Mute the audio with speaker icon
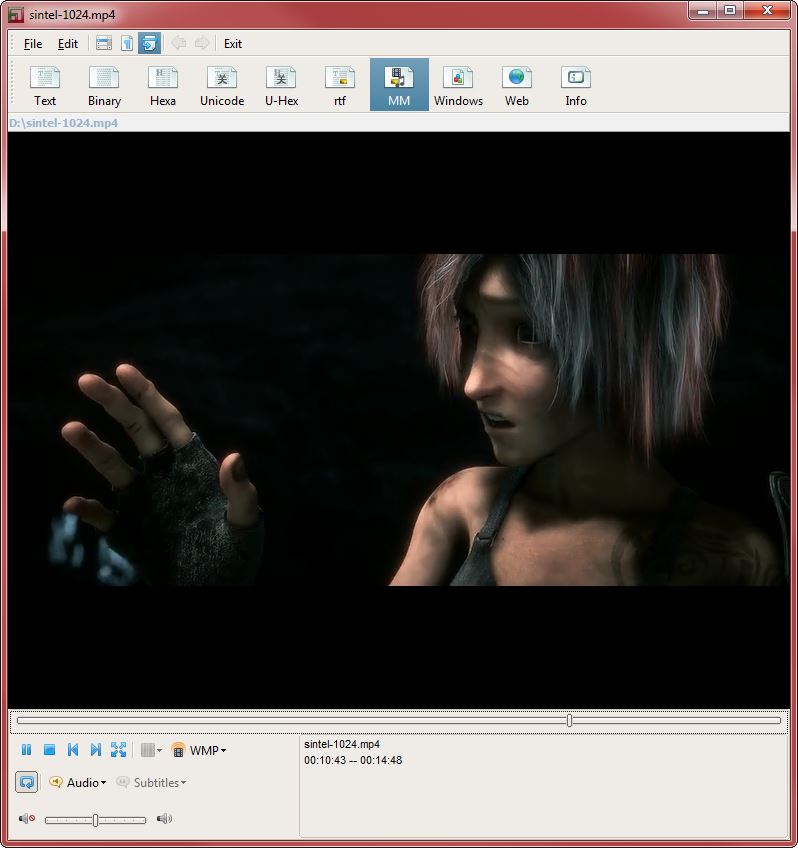Viewport: 798px width, 848px height. [27, 818]
